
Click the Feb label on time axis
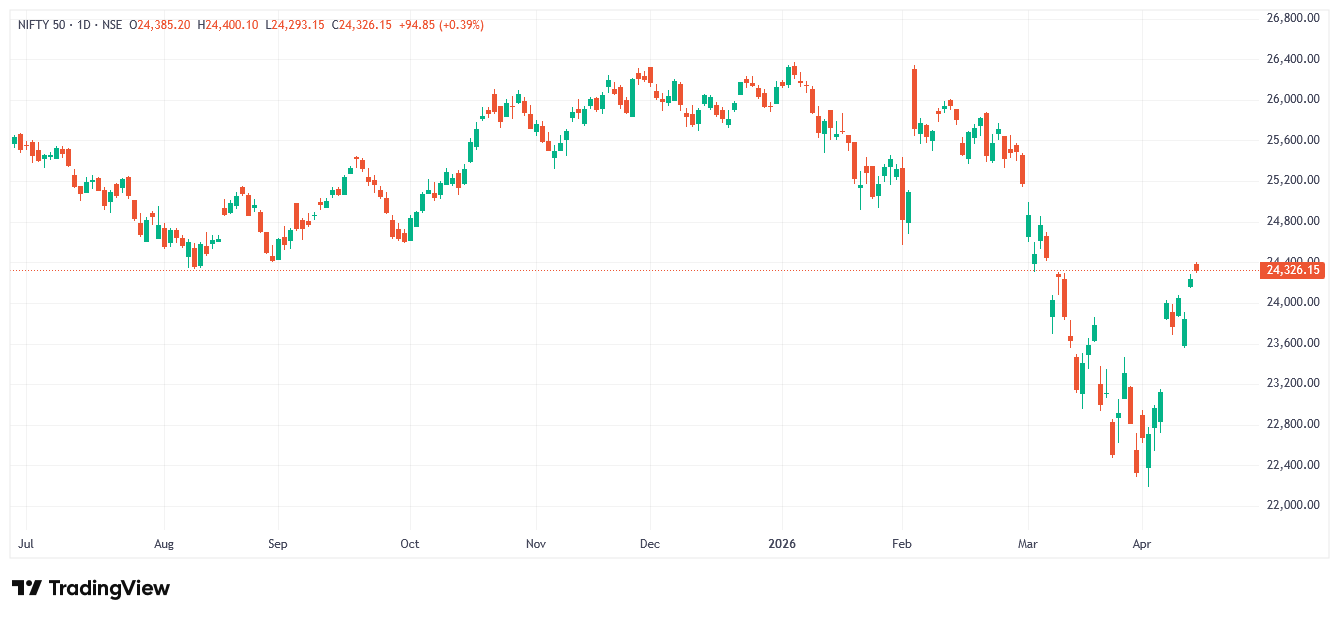point(902,544)
